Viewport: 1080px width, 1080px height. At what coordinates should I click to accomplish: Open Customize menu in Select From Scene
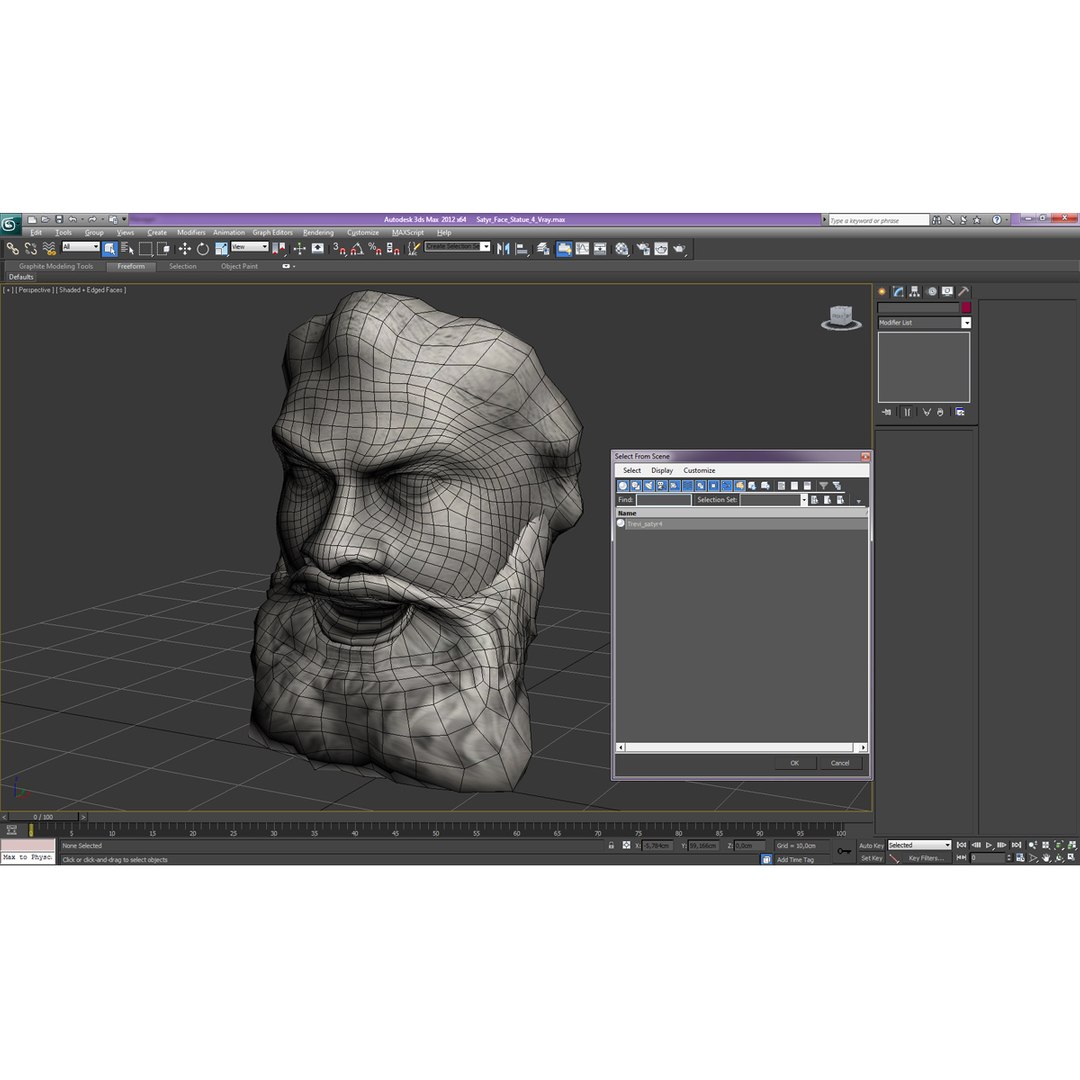(x=699, y=470)
